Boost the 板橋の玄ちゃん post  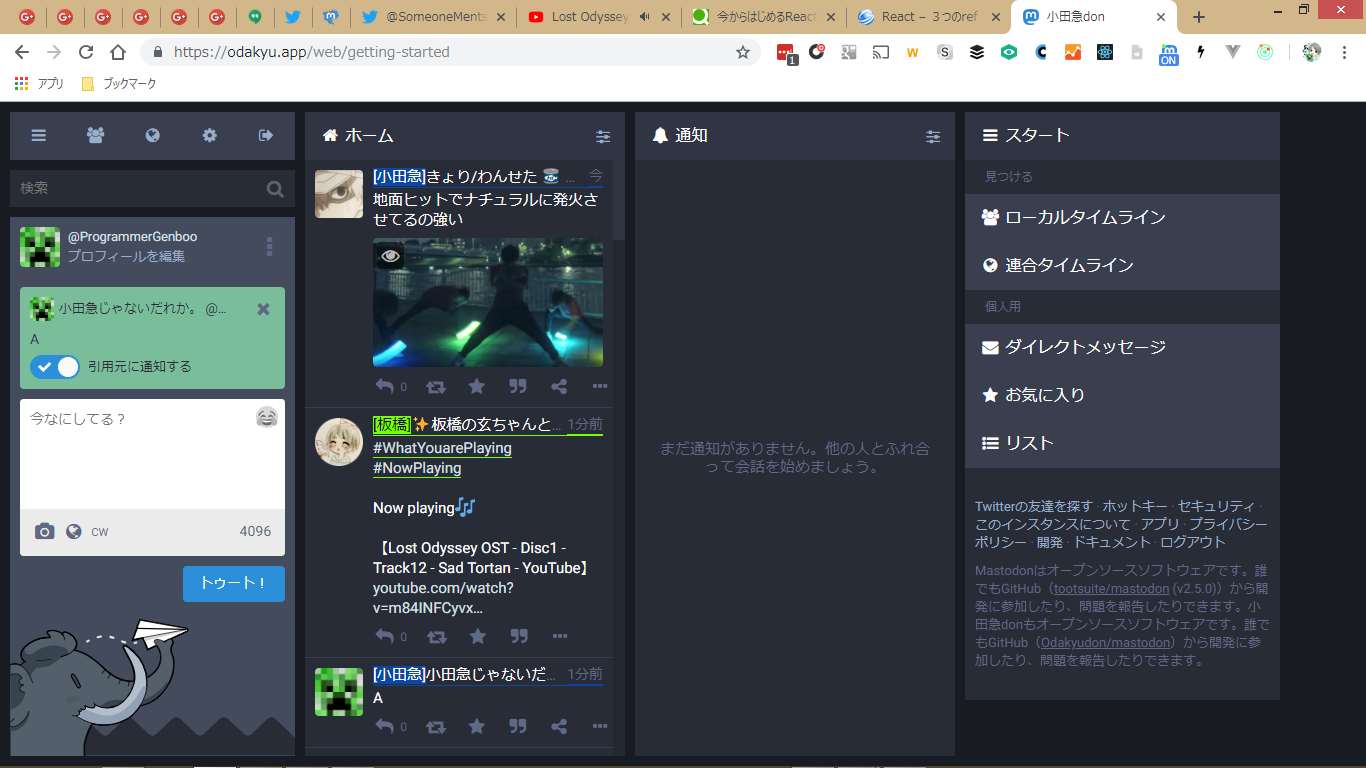coord(437,636)
